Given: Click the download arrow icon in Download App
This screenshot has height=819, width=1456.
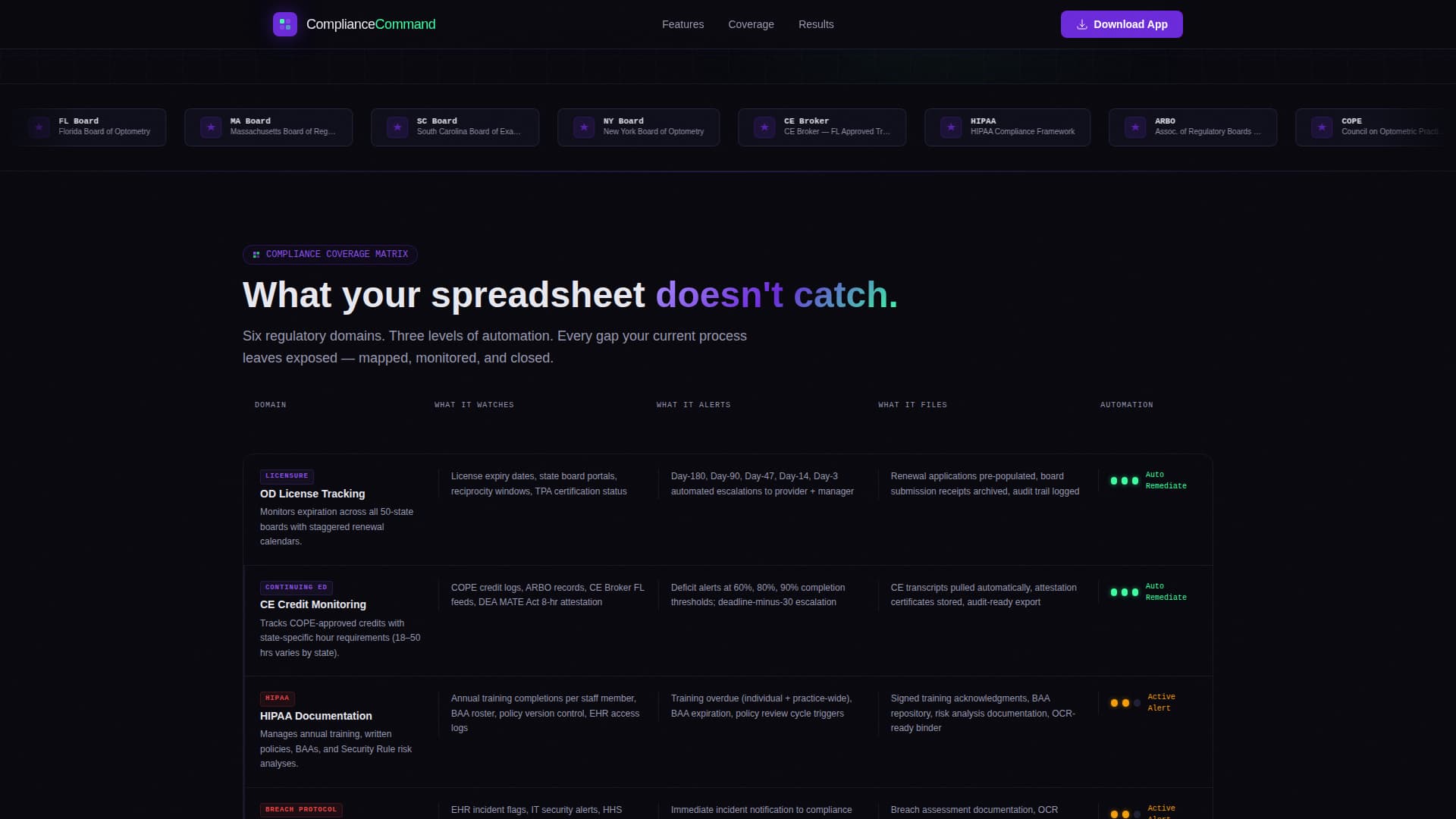Looking at the screenshot, I should tap(1082, 24).
